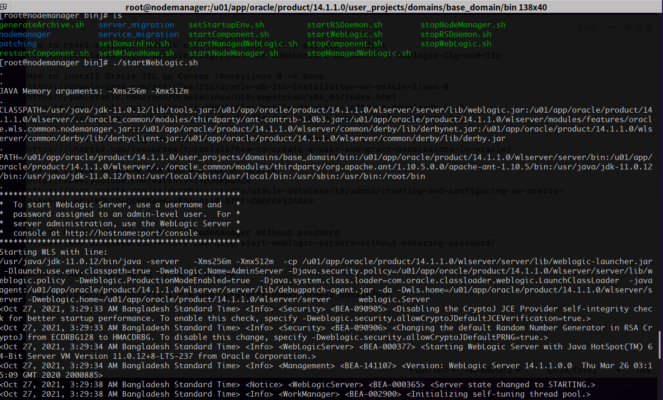Click the -Dweblogic.ProductionModeEnabled=true argument
This screenshot has height=400, width=663.
point(162,280)
